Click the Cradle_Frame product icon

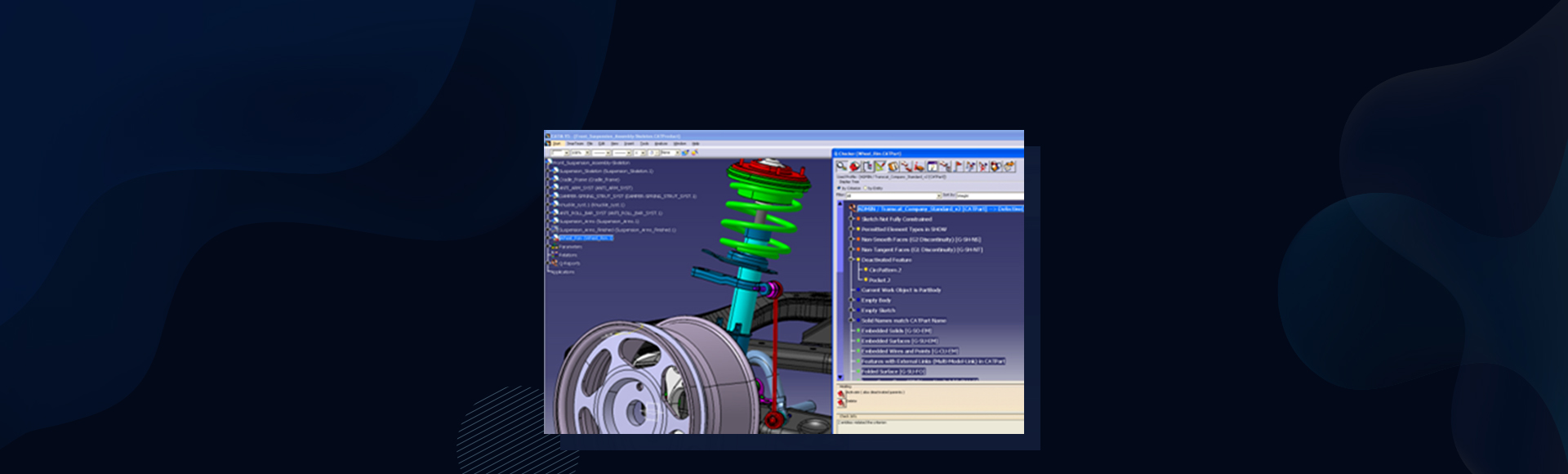pos(555,180)
